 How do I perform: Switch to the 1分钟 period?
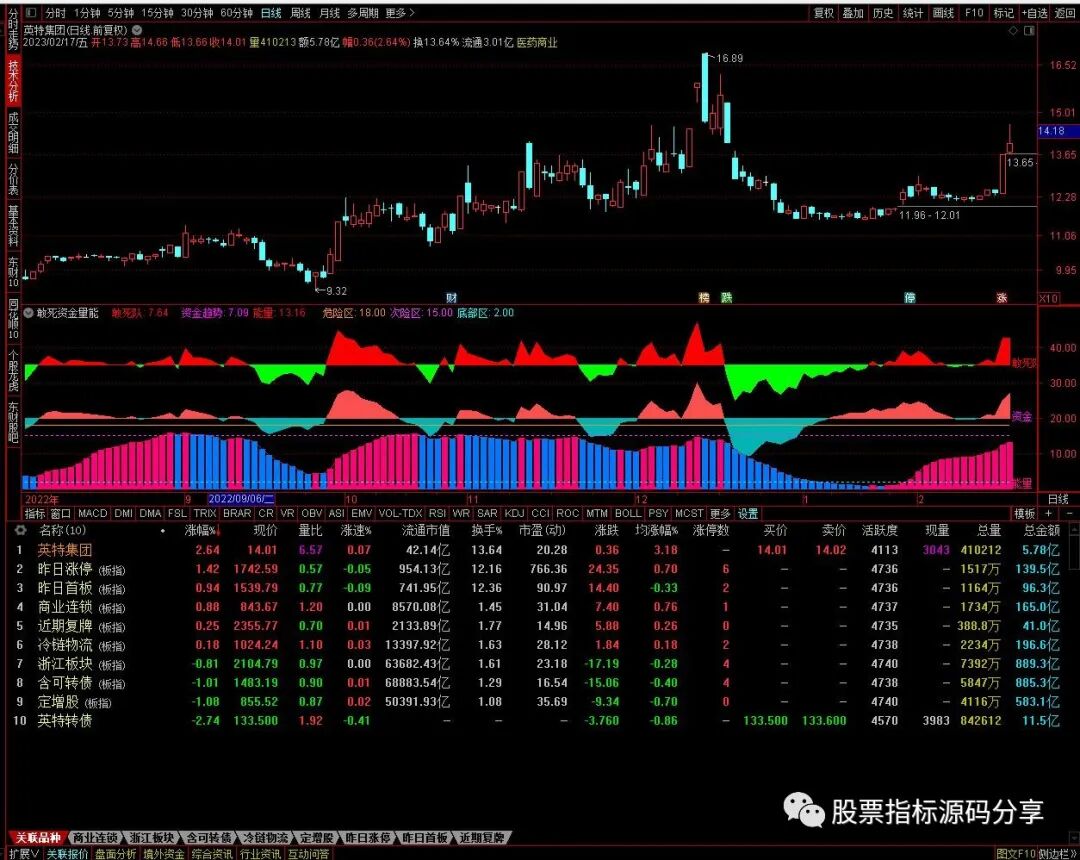pos(87,13)
